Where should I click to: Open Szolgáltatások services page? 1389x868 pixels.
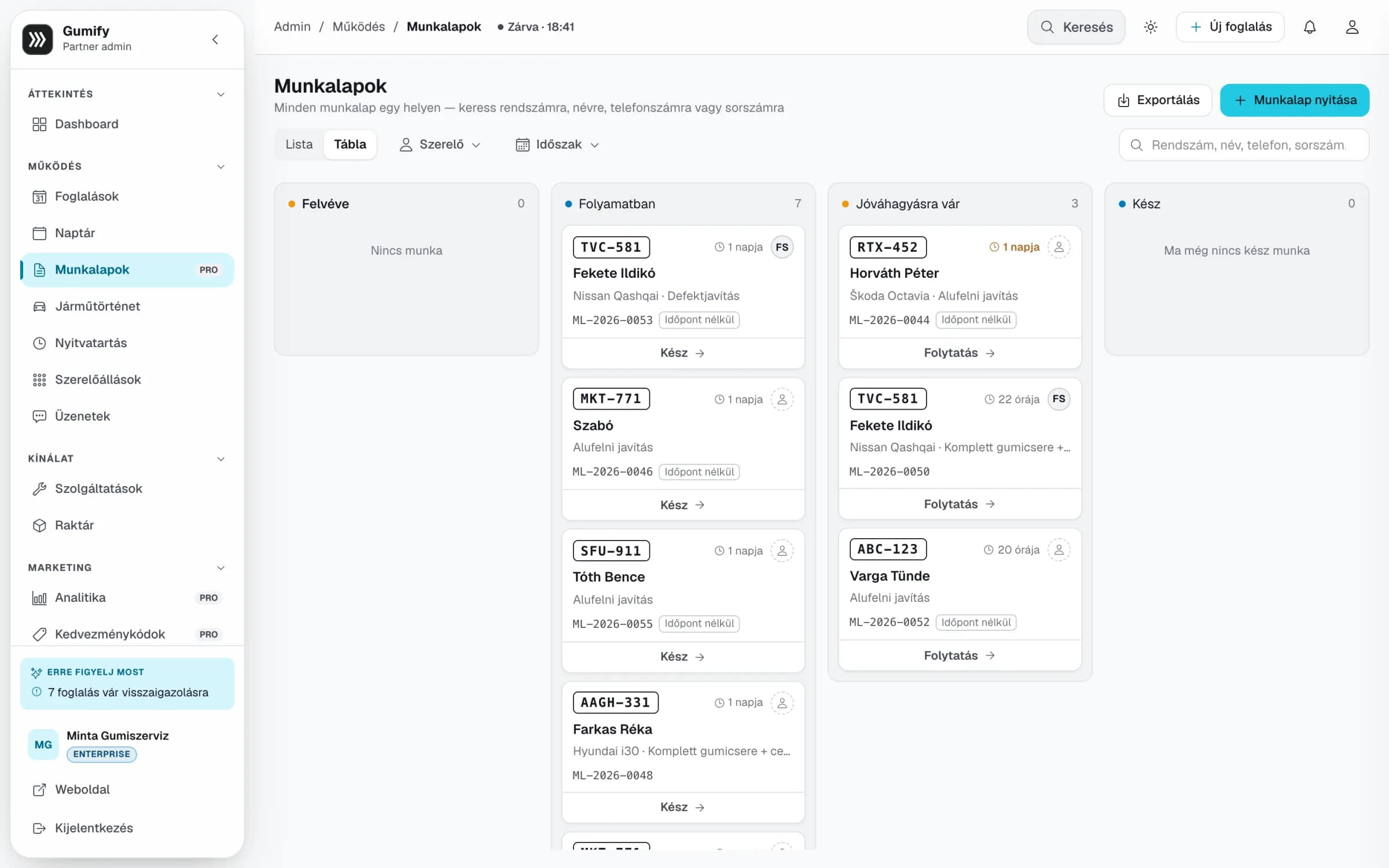tap(127, 488)
